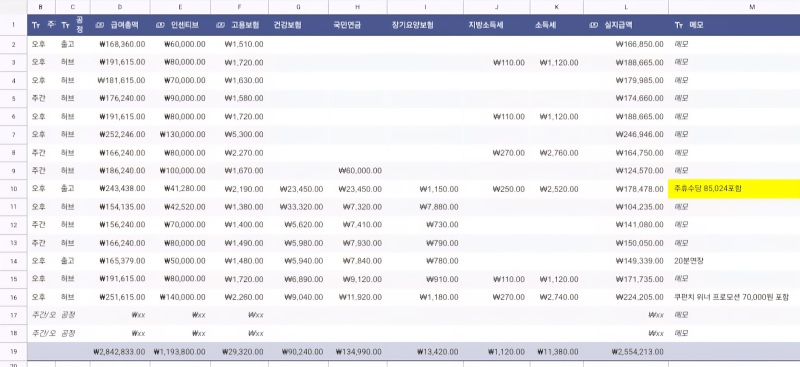This screenshot has width=800, height=367.
Task: Click the 장기요양보험 header cell
Action: [425, 25]
